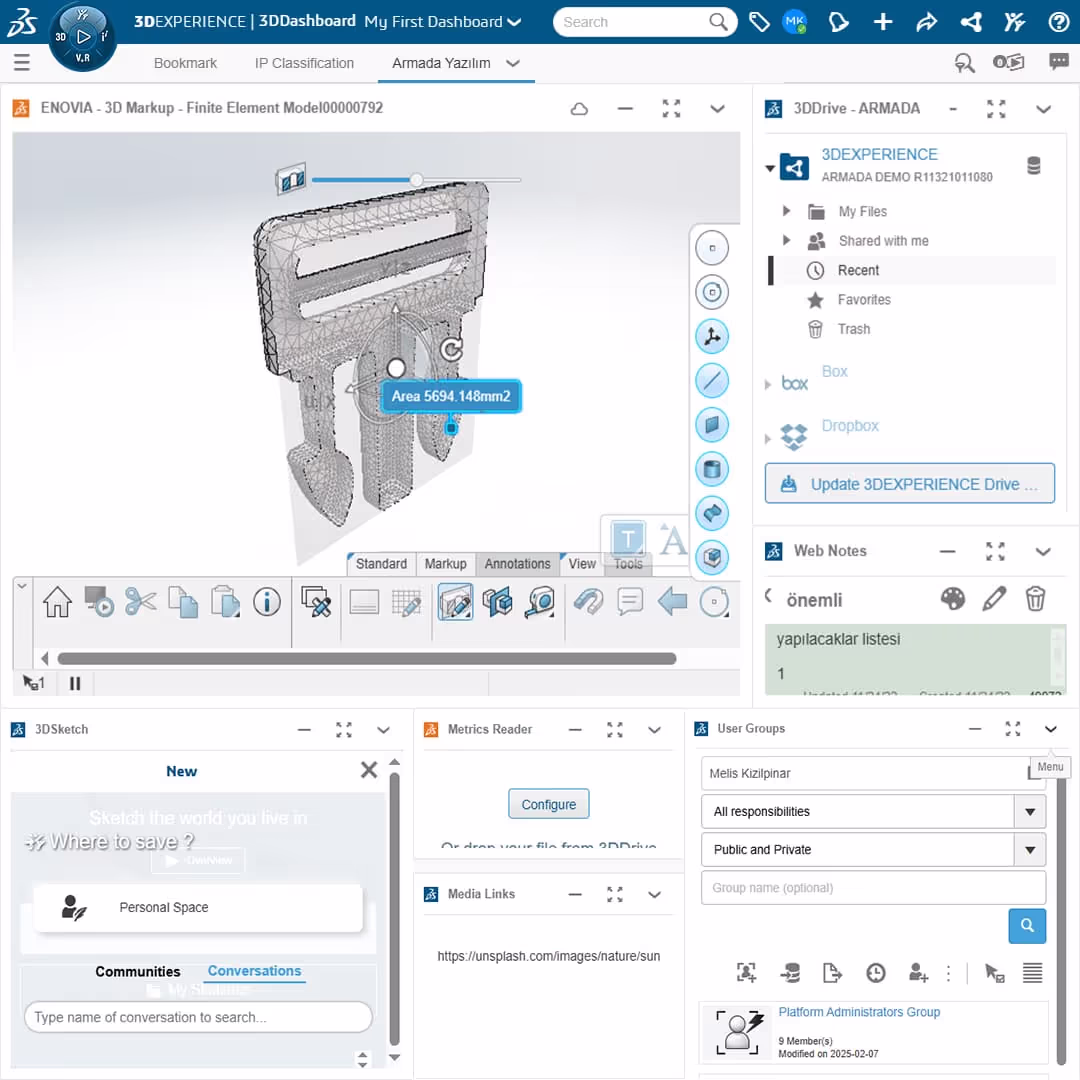The image size is (1080, 1080).
Task: Click the Configure button in Metrics Reader
Action: tap(548, 804)
